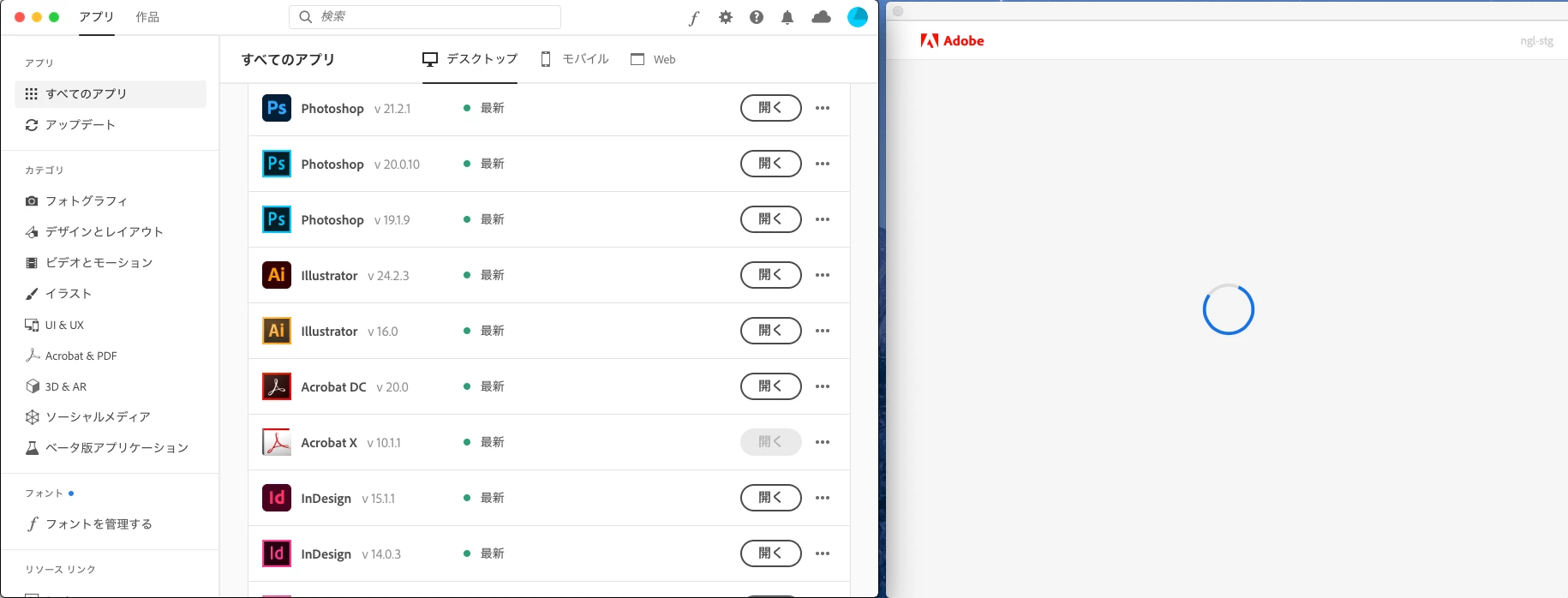Click Adobe logo in right window

(x=952, y=40)
